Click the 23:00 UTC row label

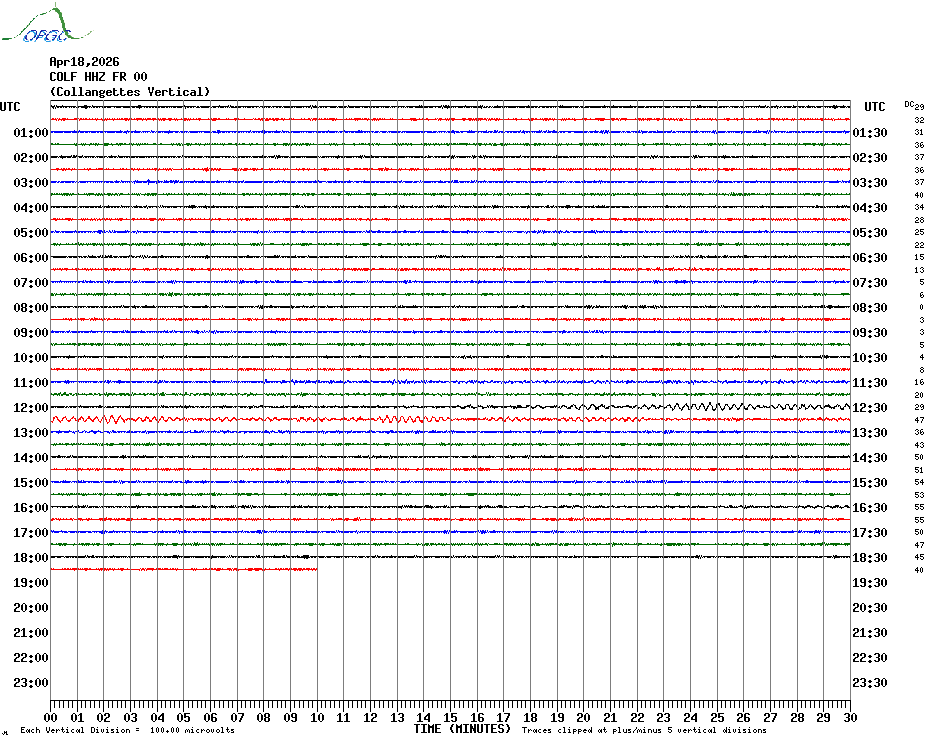coord(31,683)
